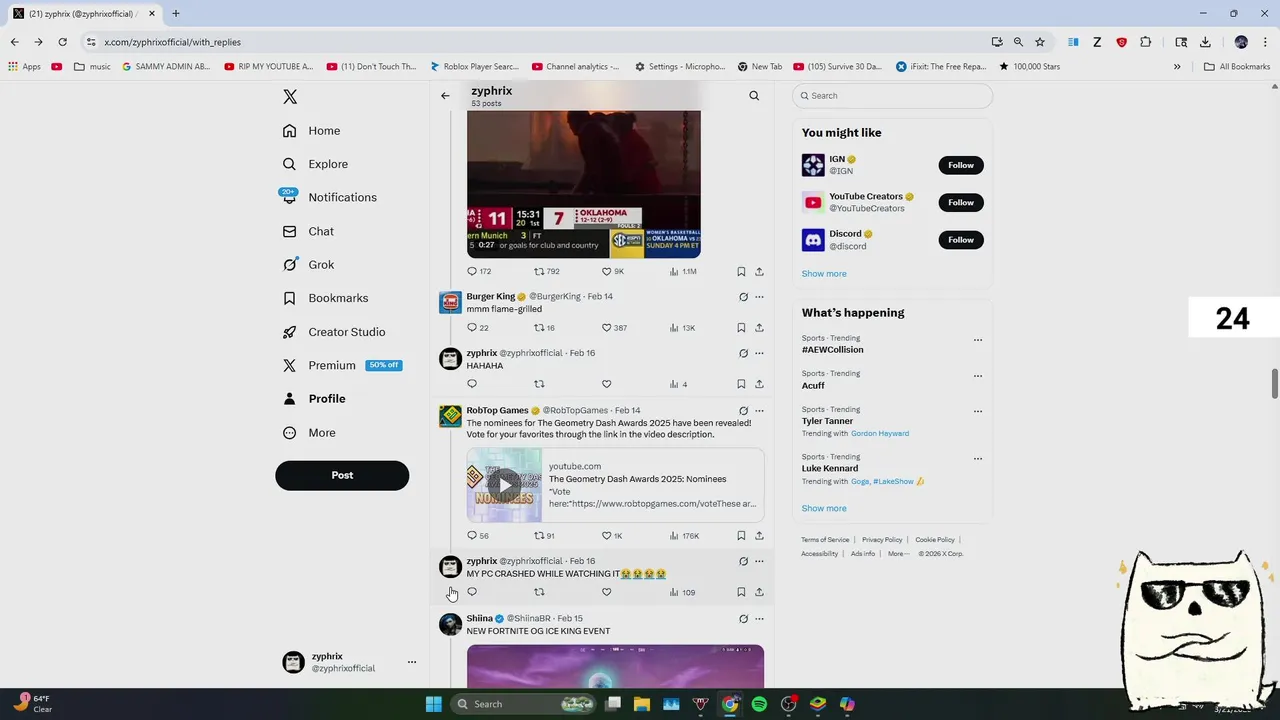Follow the Discord account
This screenshot has height=720, width=1280.
click(961, 240)
